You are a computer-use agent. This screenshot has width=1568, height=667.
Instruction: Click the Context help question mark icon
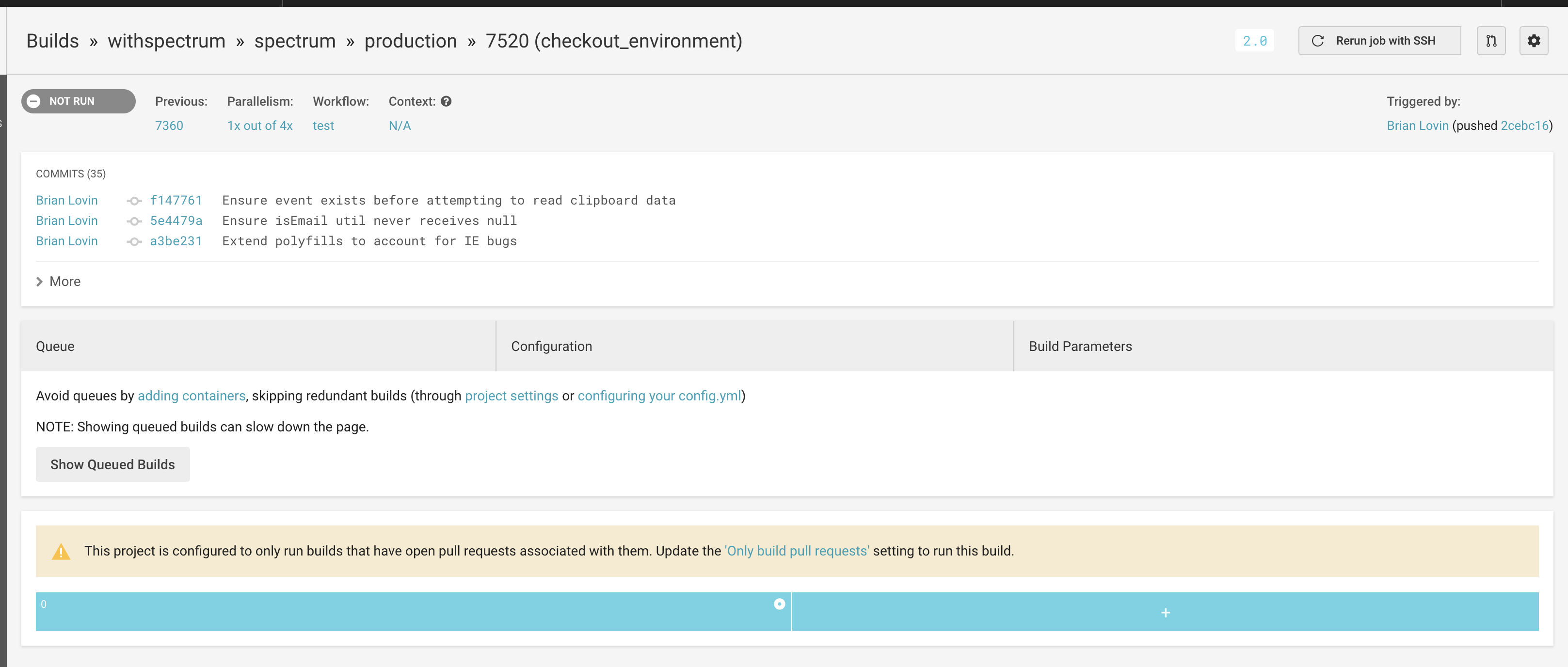[x=446, y=101]
